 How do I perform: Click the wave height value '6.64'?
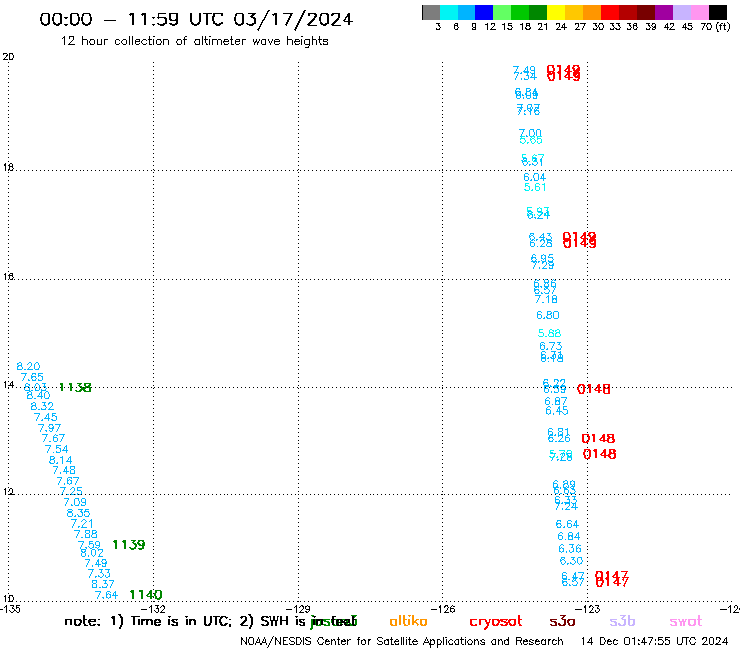coord(567,524)
